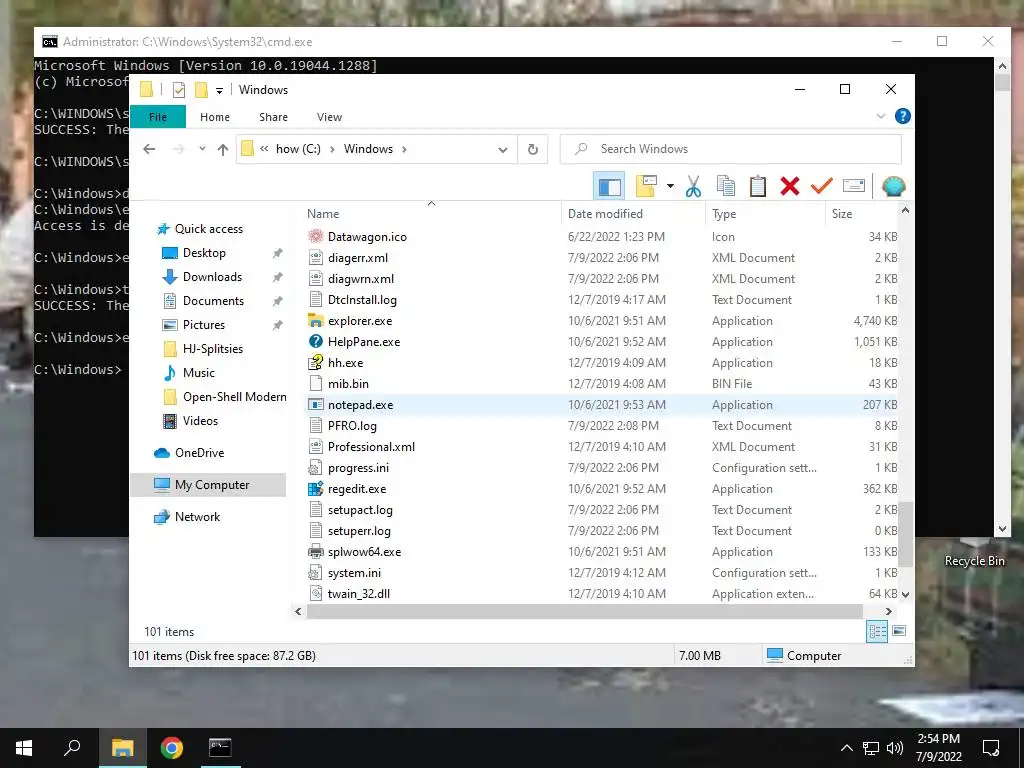This screenshot has width=1024, height=768.
Task: Open Documents in the navigation pane
Action: 213,301
